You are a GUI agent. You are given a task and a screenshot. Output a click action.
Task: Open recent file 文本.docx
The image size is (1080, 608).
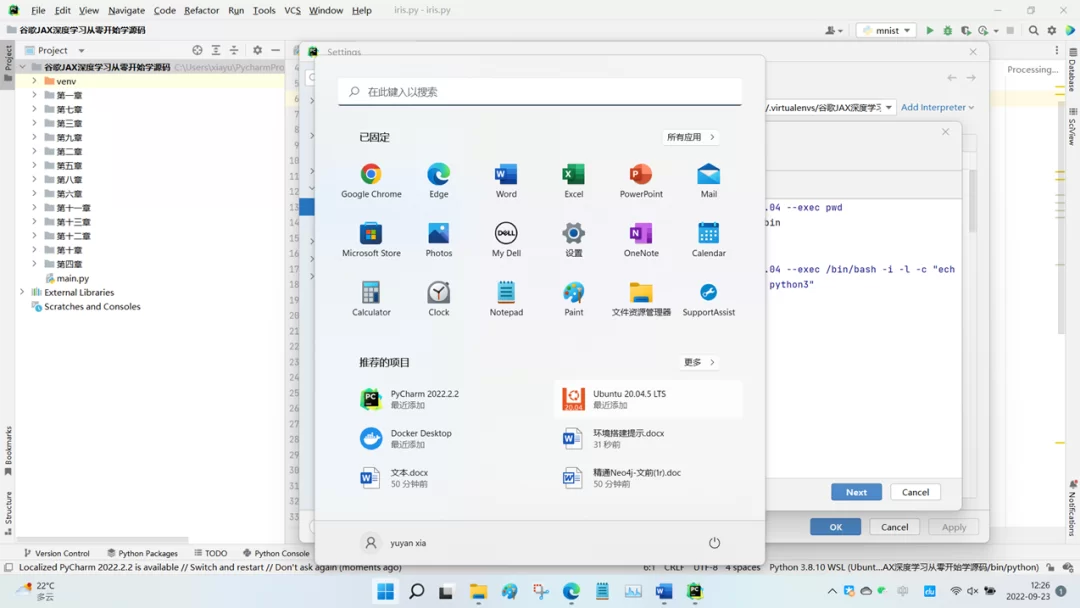tap(446, 478)
